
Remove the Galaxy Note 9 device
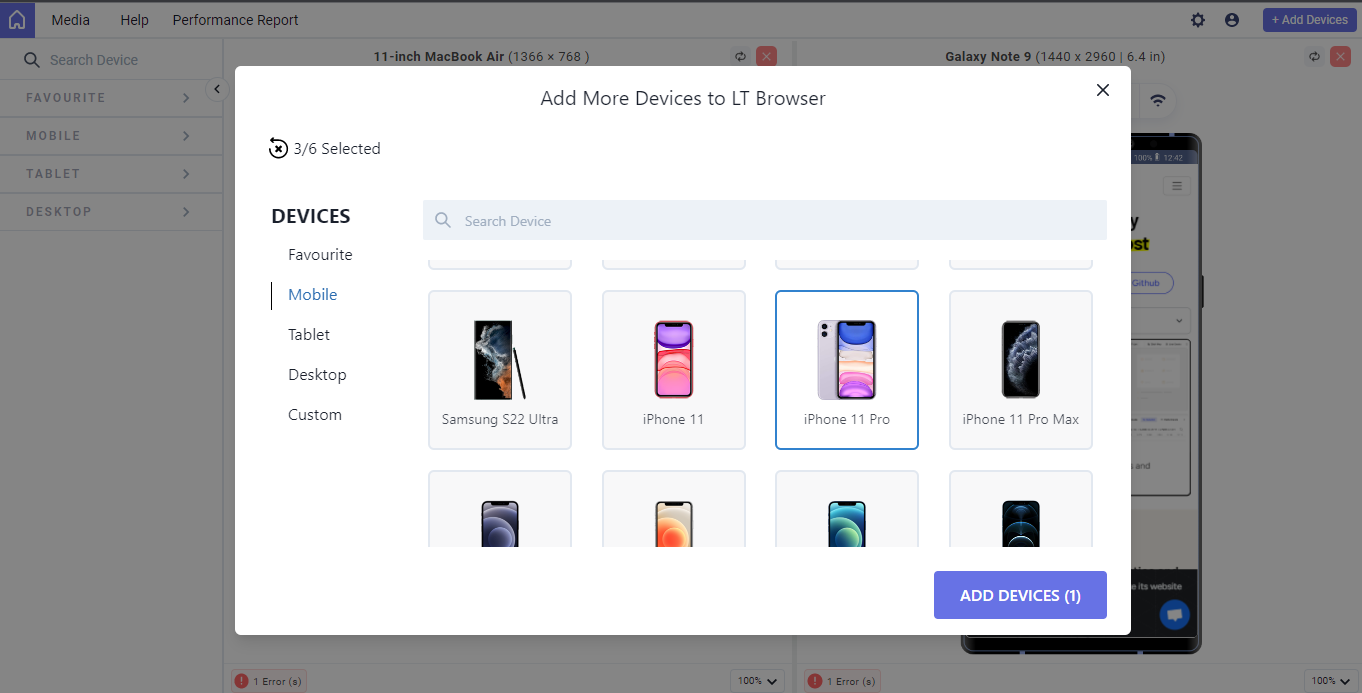pyautogui.click(x=1341, y=57)
